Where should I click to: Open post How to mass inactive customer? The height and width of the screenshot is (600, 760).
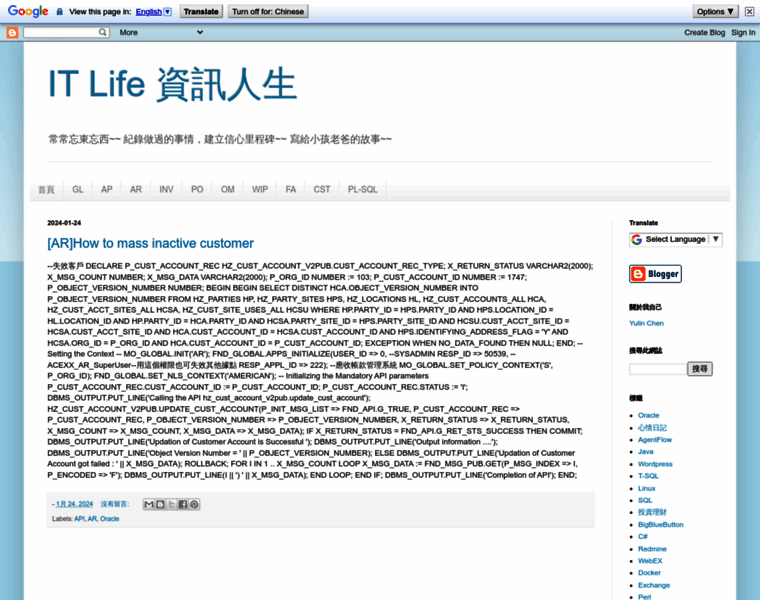click(x=150, y=243)
